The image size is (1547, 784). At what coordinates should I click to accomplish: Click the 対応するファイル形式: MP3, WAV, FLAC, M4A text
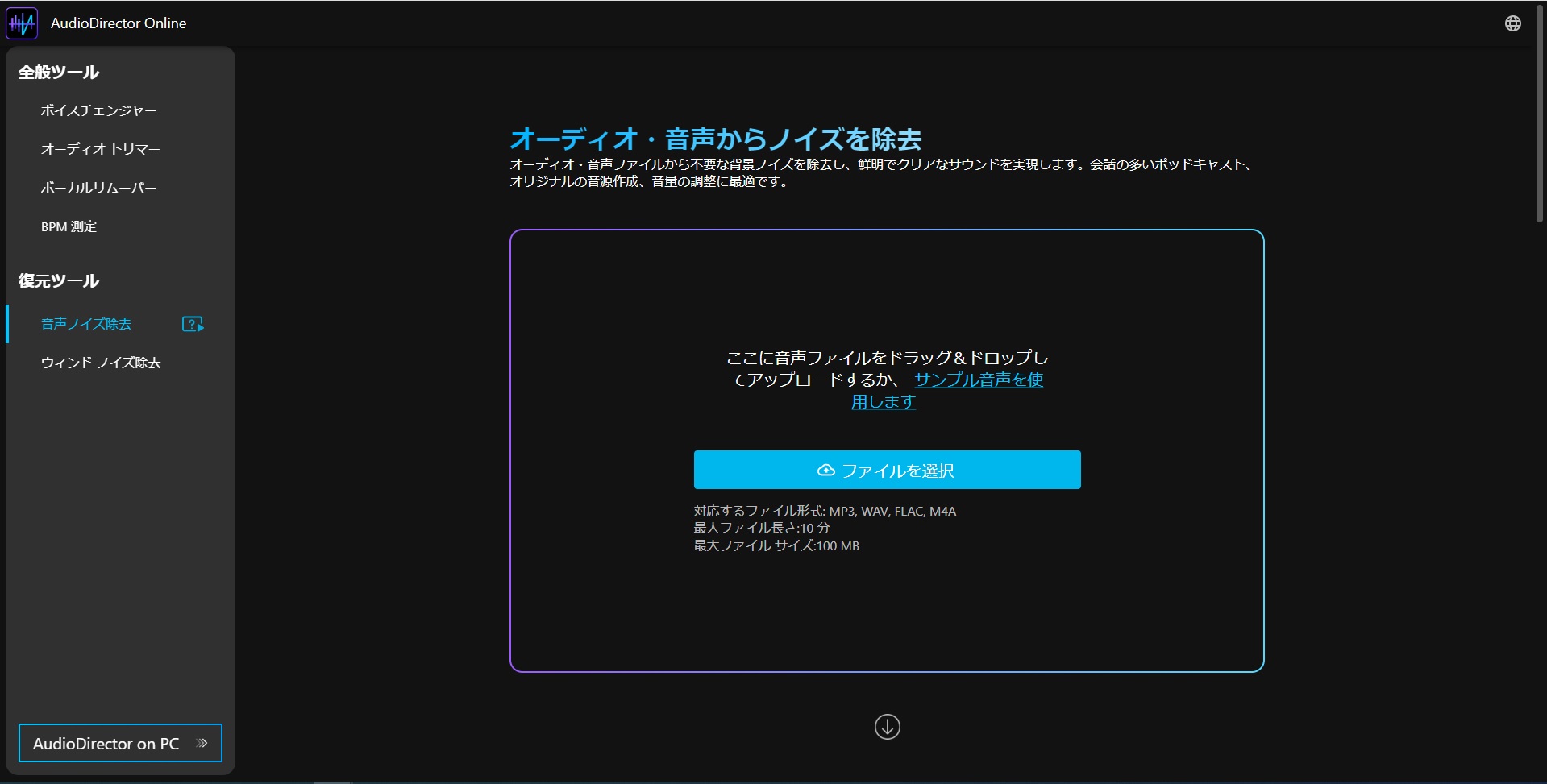tap(825, 511)
